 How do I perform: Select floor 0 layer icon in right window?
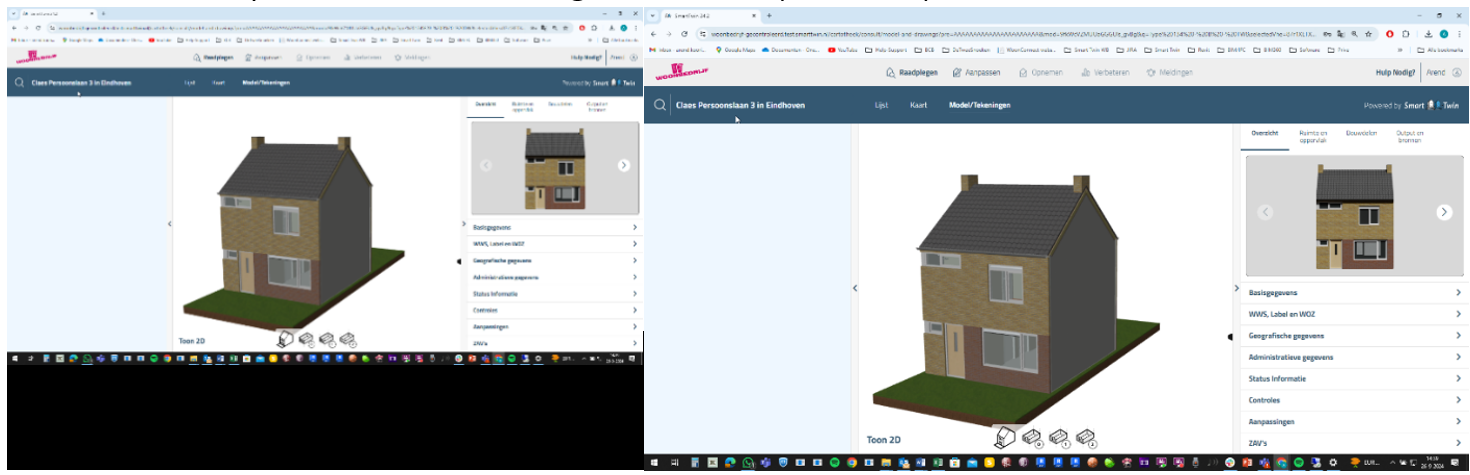pos(1033,436)
